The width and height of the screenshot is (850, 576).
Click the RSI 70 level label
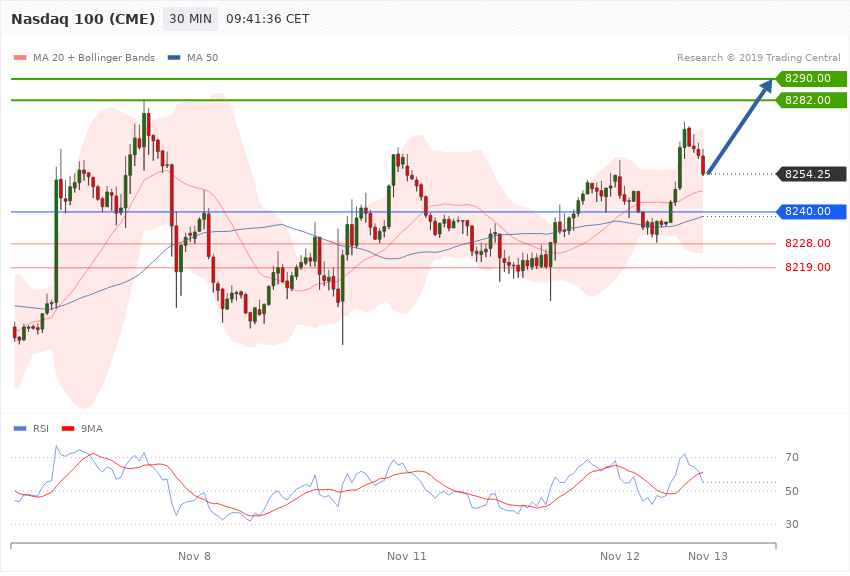791,457
